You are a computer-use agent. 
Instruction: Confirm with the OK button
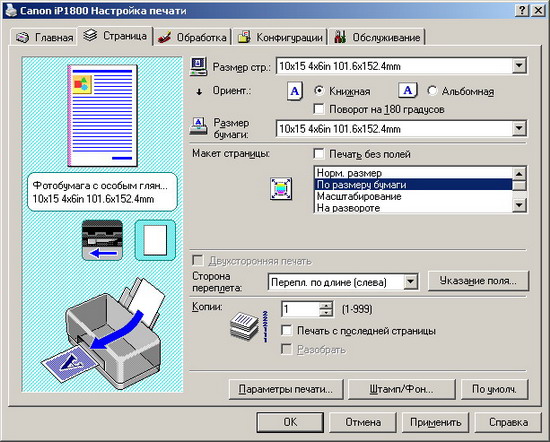pos(290,422)
